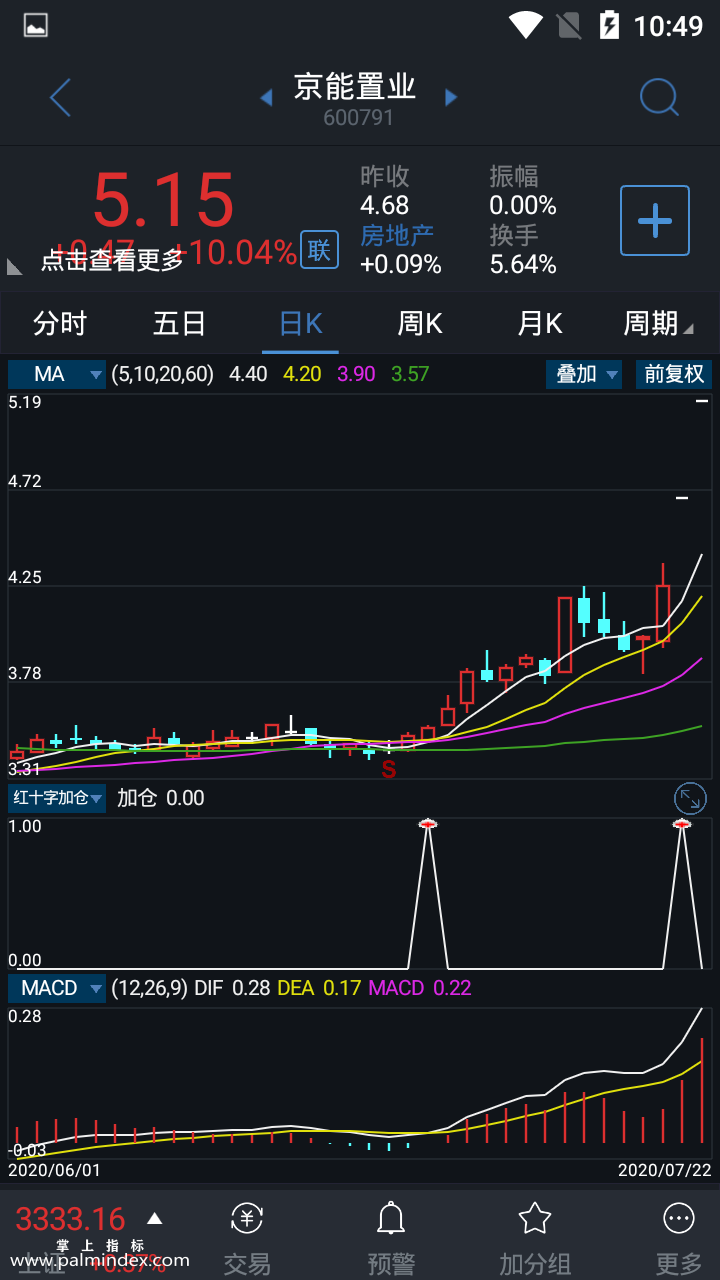The height and width of the screenshot is (1280, 720).
Task: Open the gallery notification icon in status bar
Action: pyautogui.click(x=36, y=25)
